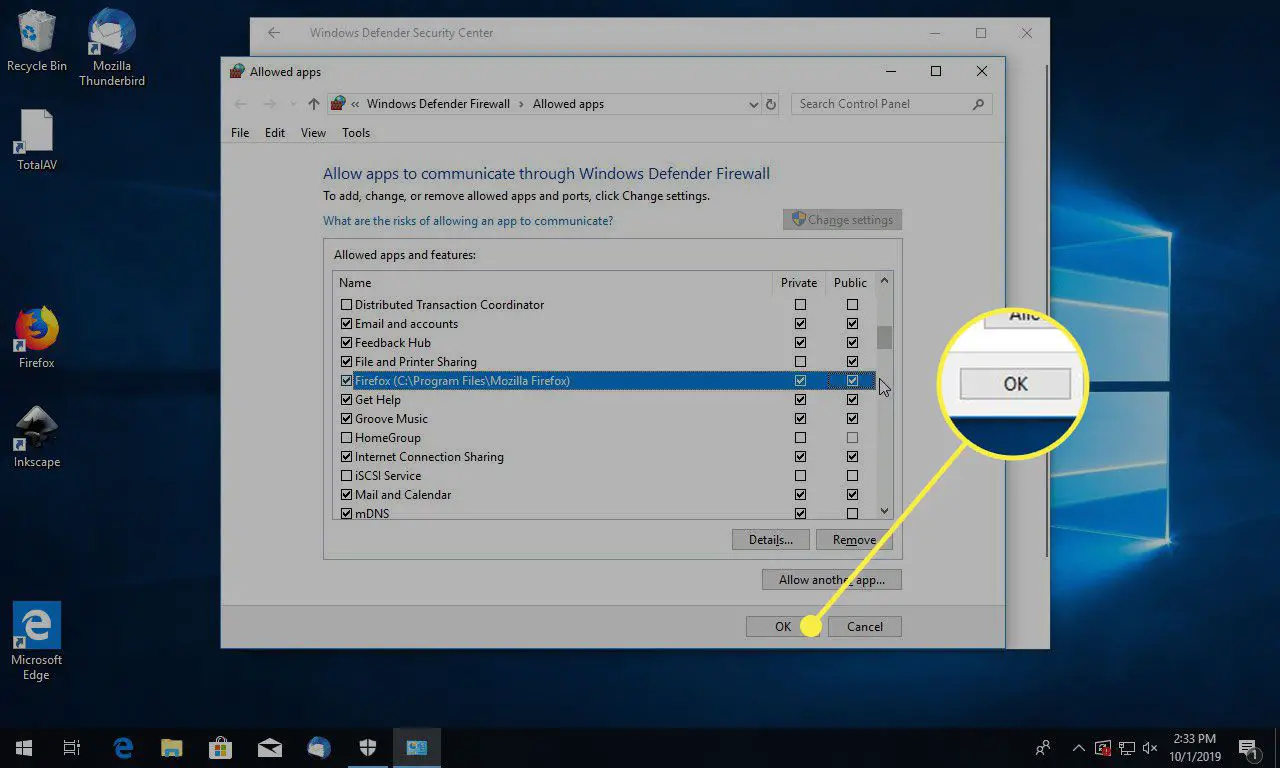Image resolution: width=1280 pixels, height=768 pixels.
Task: Click the apps list scrollbar down arrow
Action: [x=884, y=511]
